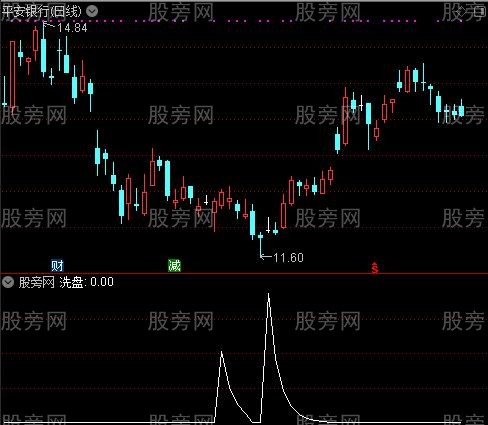Select the 14.84 high price label
Image resolution: width=488 pixels, height=425 pixels.
pos(72,28)
